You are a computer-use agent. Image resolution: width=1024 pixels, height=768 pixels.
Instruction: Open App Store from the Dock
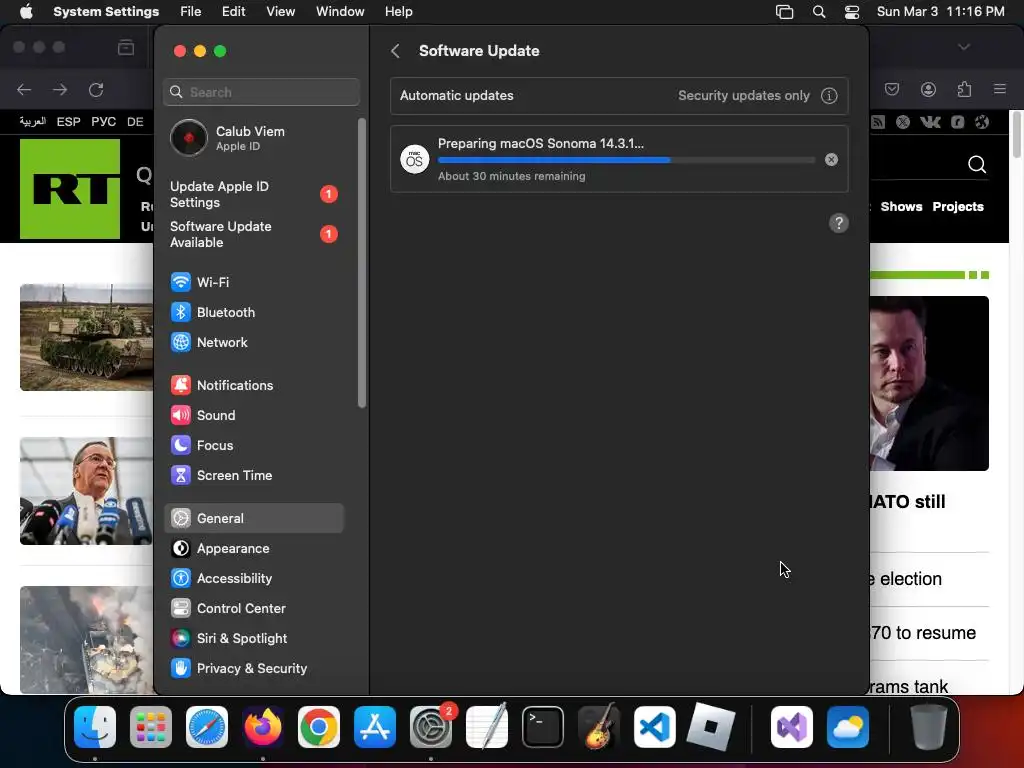pos(375,727)
